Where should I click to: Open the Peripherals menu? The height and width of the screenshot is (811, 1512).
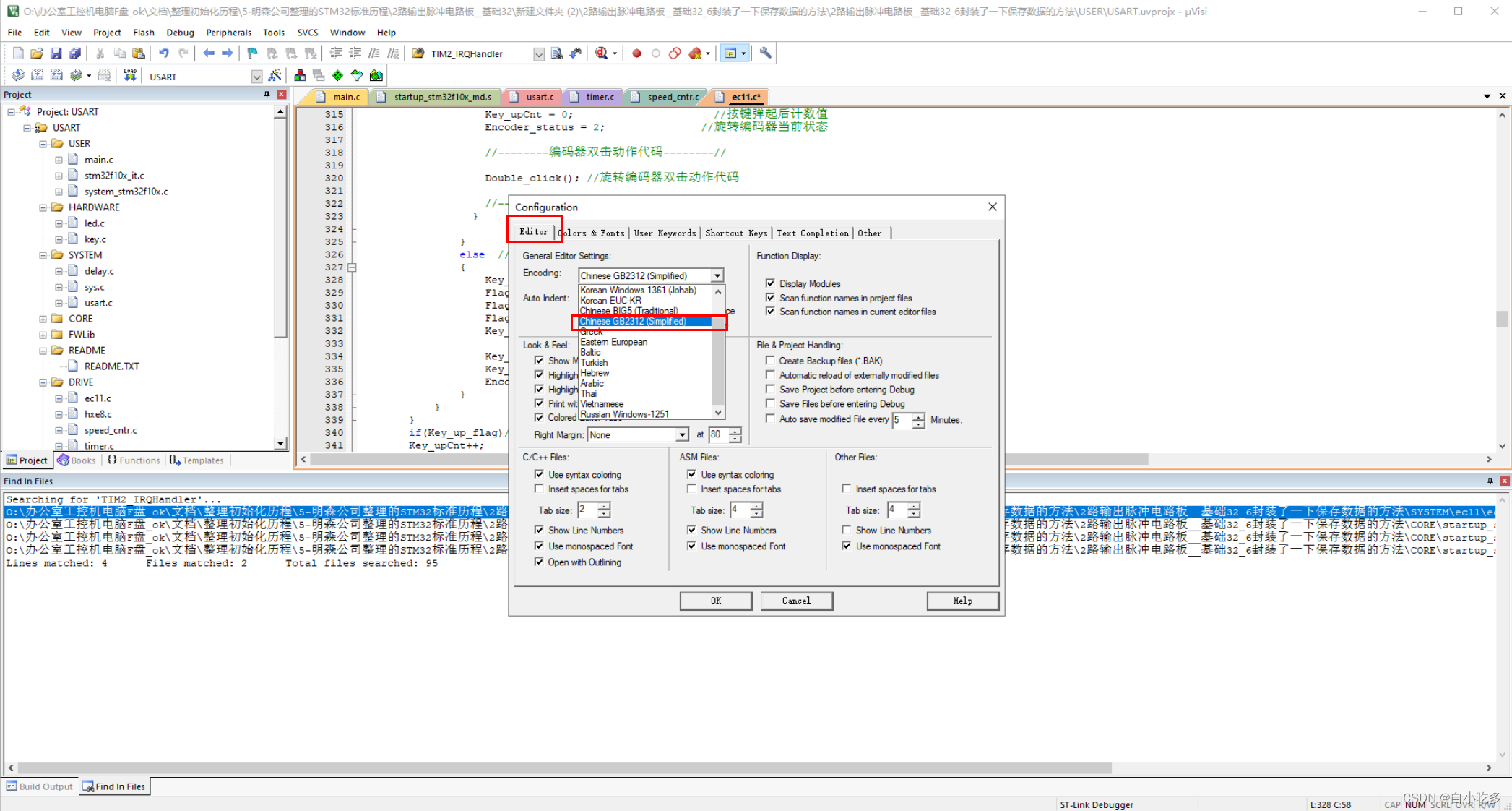[228, 33]
